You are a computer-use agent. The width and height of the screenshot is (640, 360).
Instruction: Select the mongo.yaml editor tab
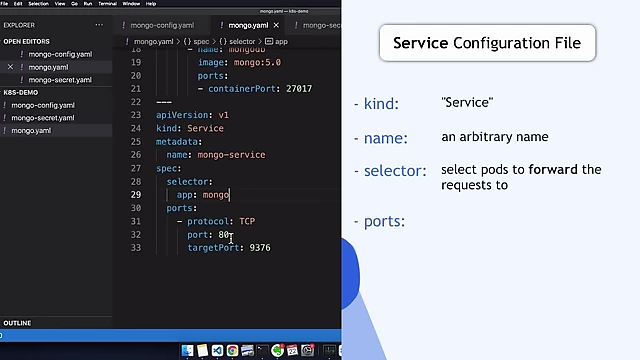248,25
